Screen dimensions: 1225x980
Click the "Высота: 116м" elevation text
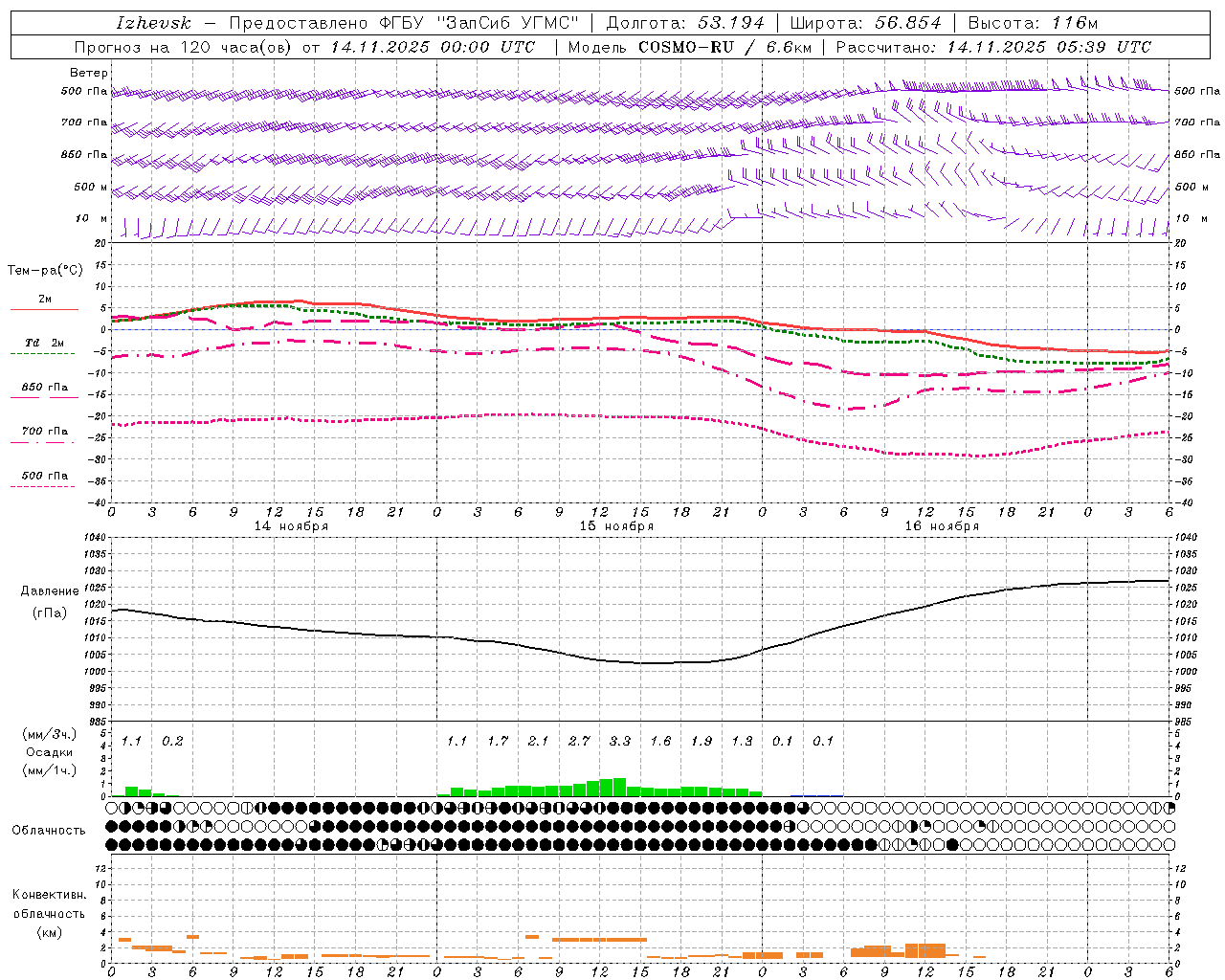click(x=1033, y=23)
